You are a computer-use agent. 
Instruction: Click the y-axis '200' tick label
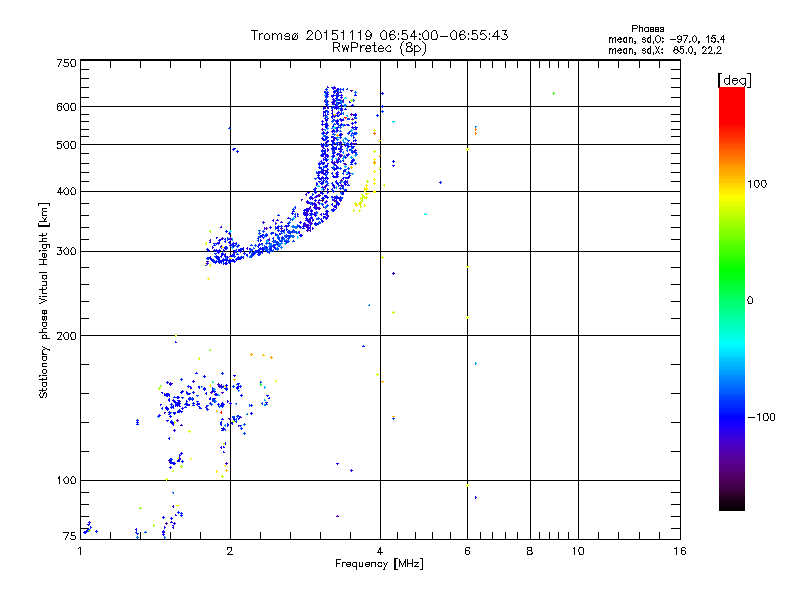coord(66,336)
